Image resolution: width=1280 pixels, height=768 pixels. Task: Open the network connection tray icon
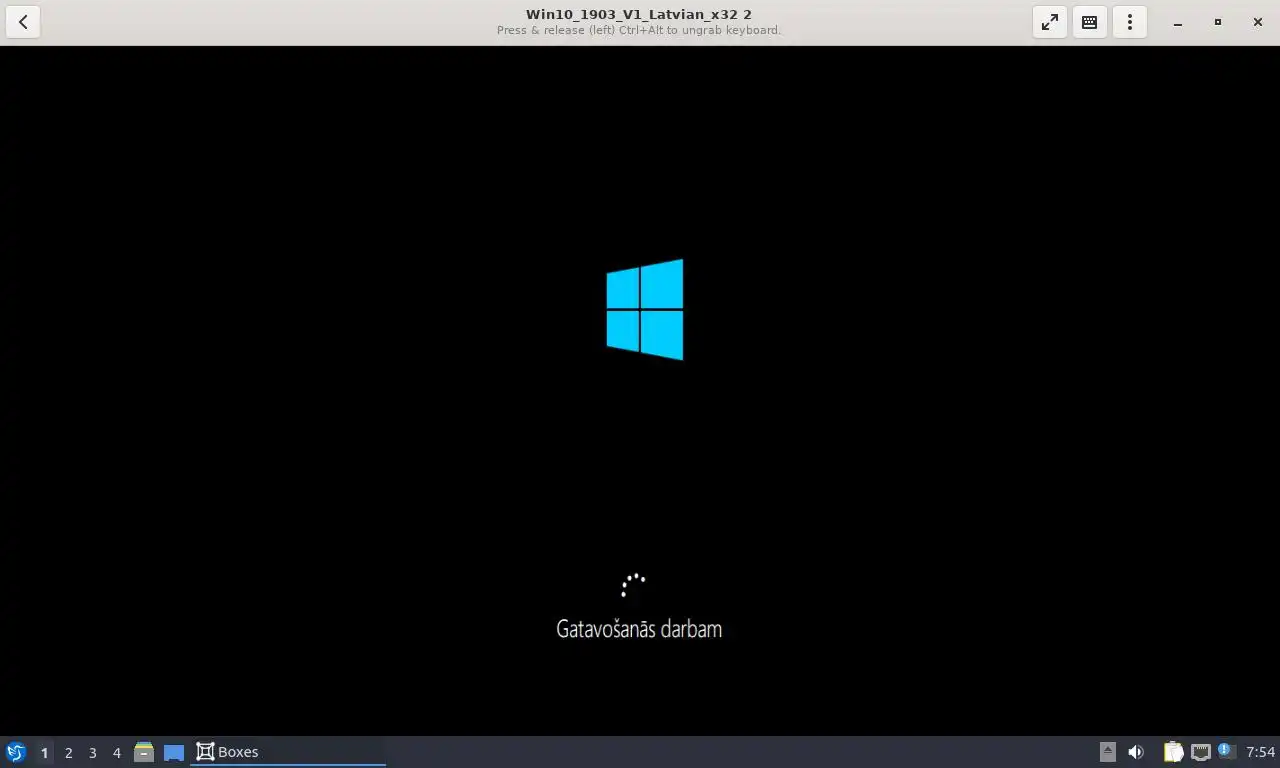1200,752
